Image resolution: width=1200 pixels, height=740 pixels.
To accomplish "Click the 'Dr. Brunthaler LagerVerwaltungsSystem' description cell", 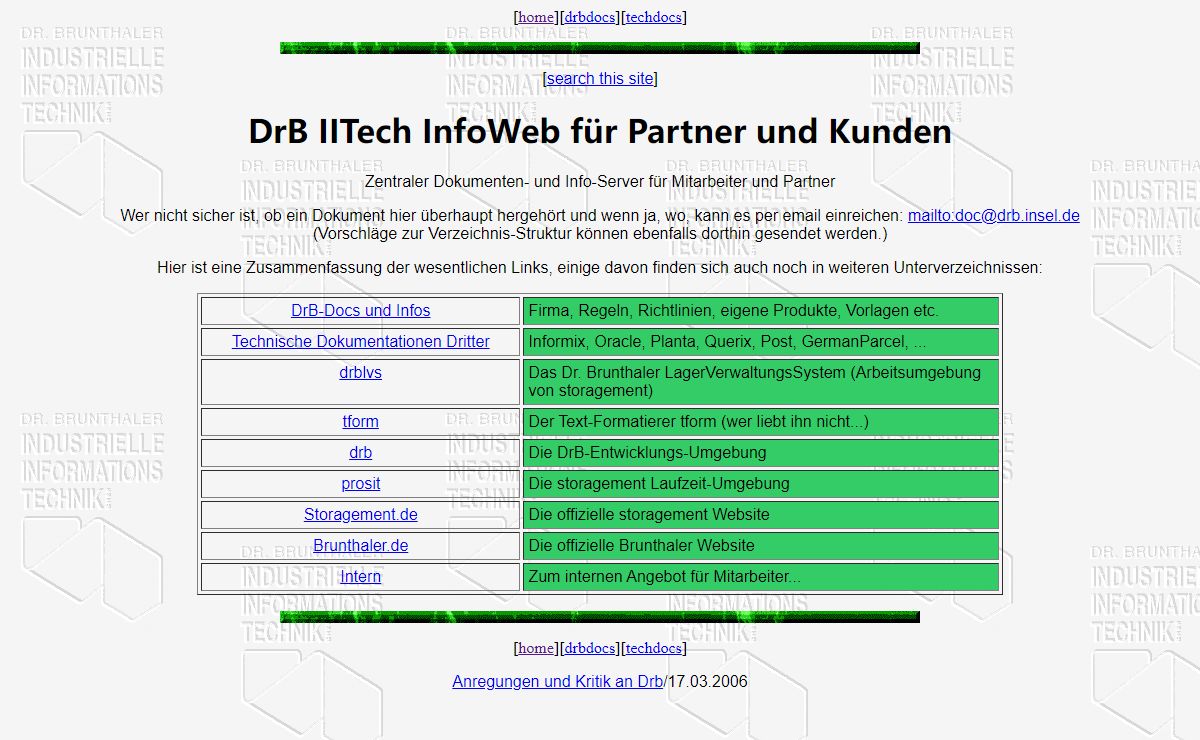I will pyautogui.click(x=761, y=382).
